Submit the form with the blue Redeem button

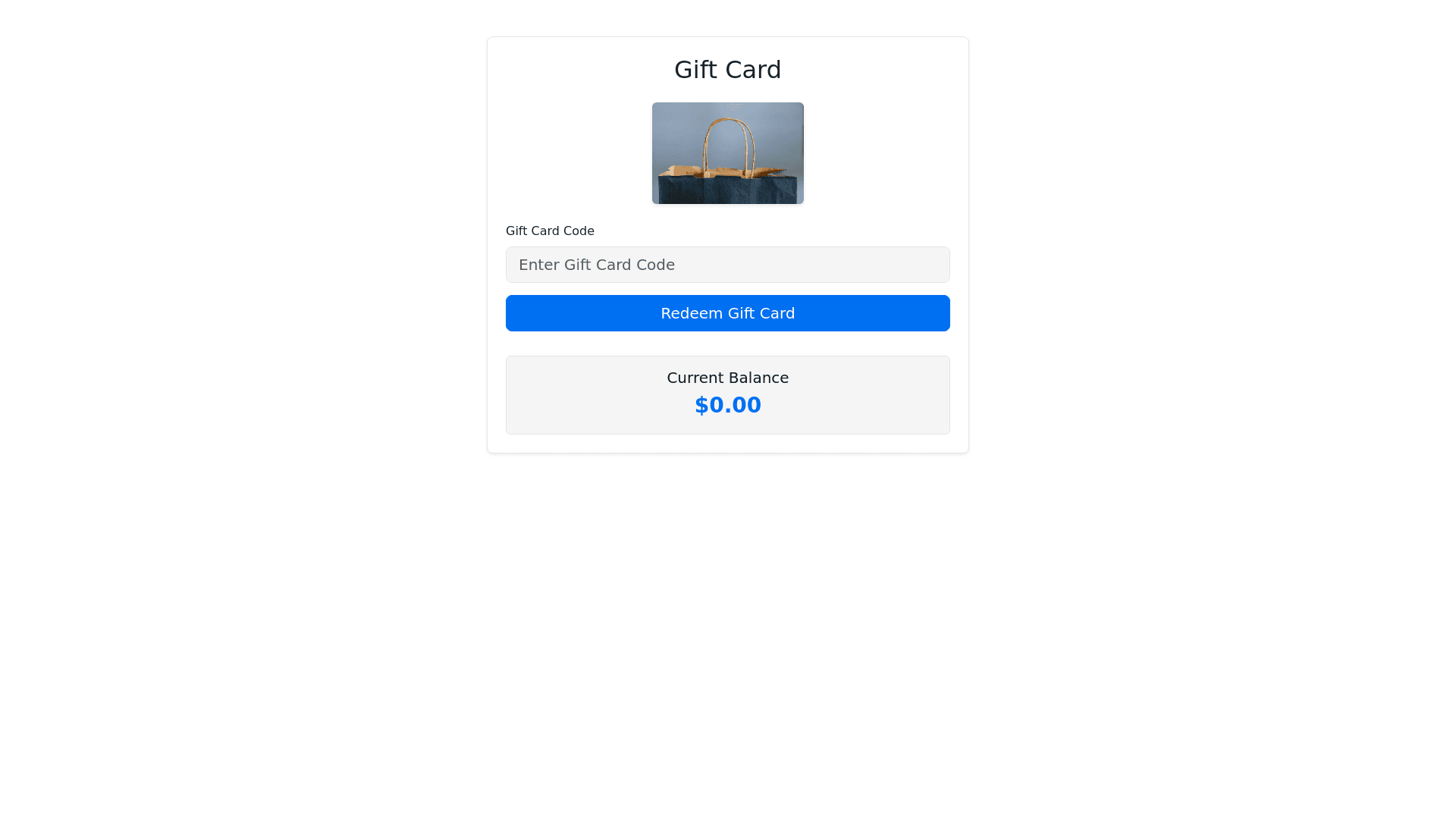coord(728,313)
